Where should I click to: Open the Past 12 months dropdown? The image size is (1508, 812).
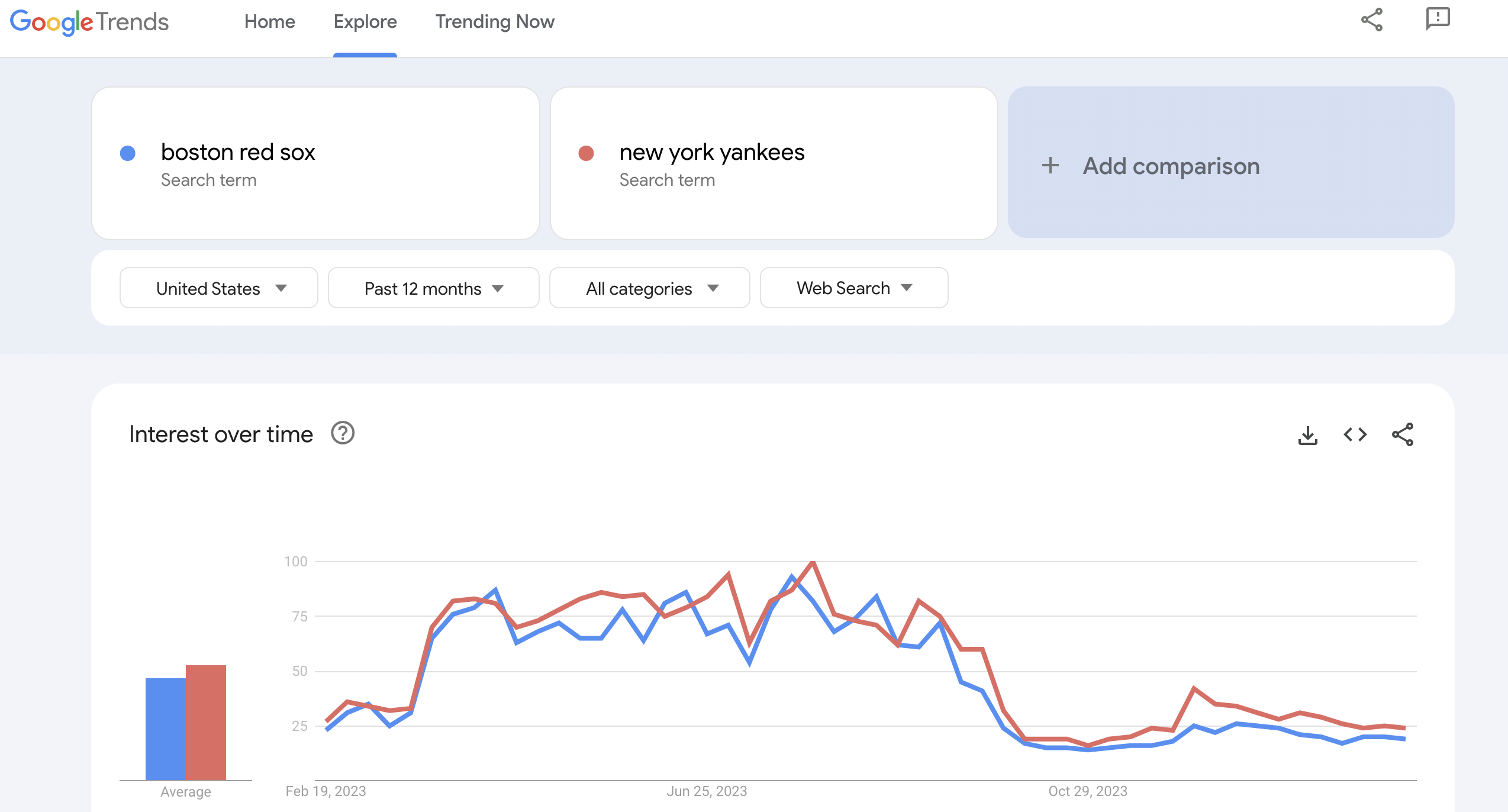433,288
